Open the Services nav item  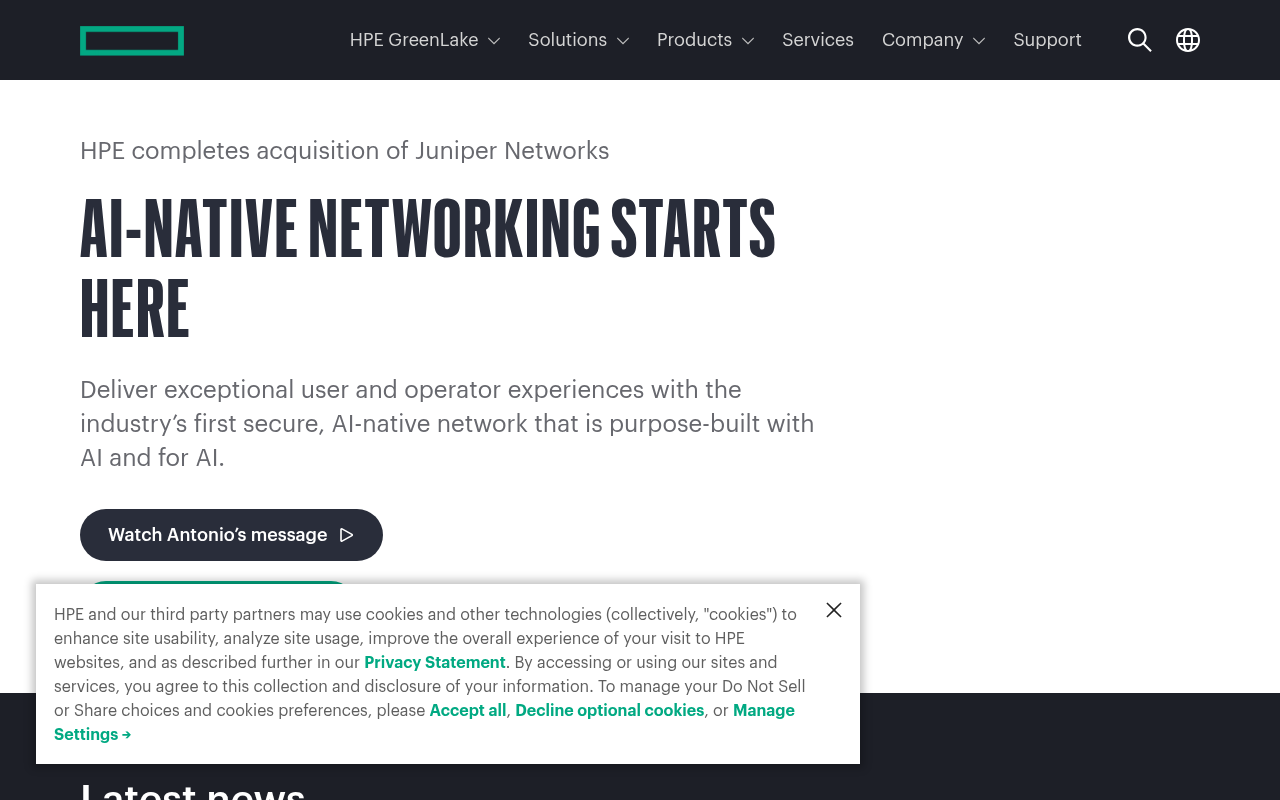tap(818, 40)
